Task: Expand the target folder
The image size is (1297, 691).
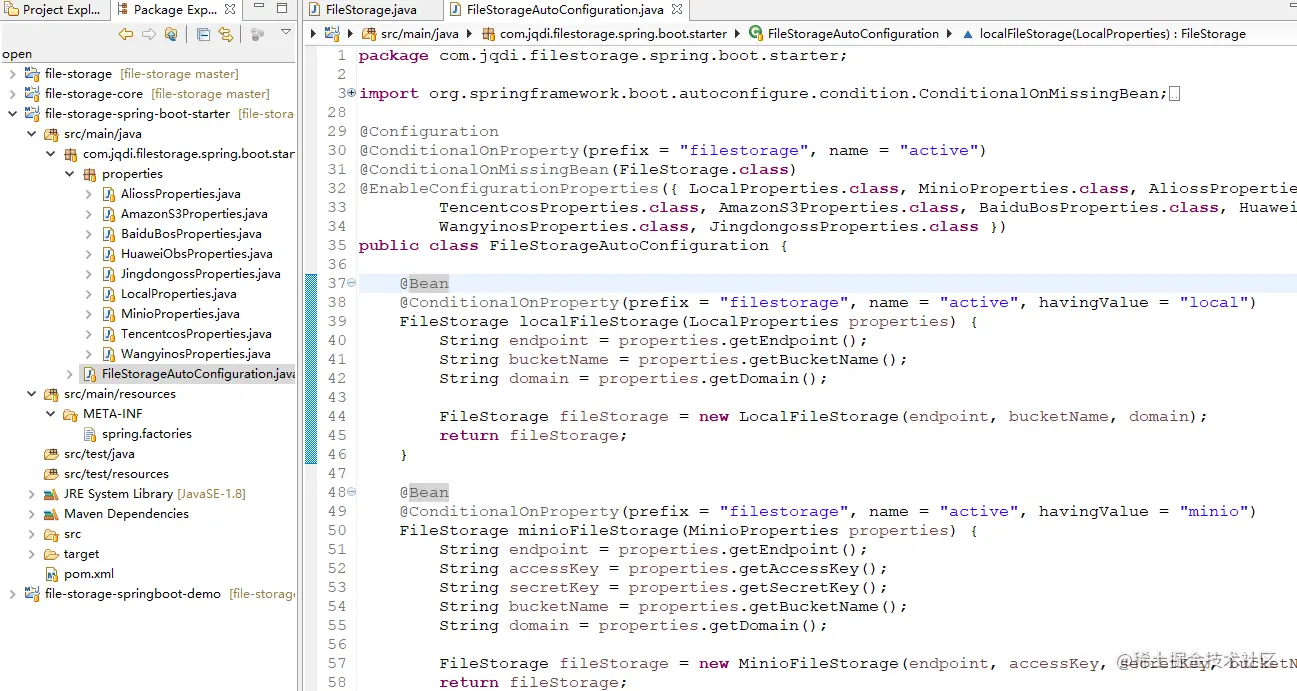Action: (x=31, y=554)
